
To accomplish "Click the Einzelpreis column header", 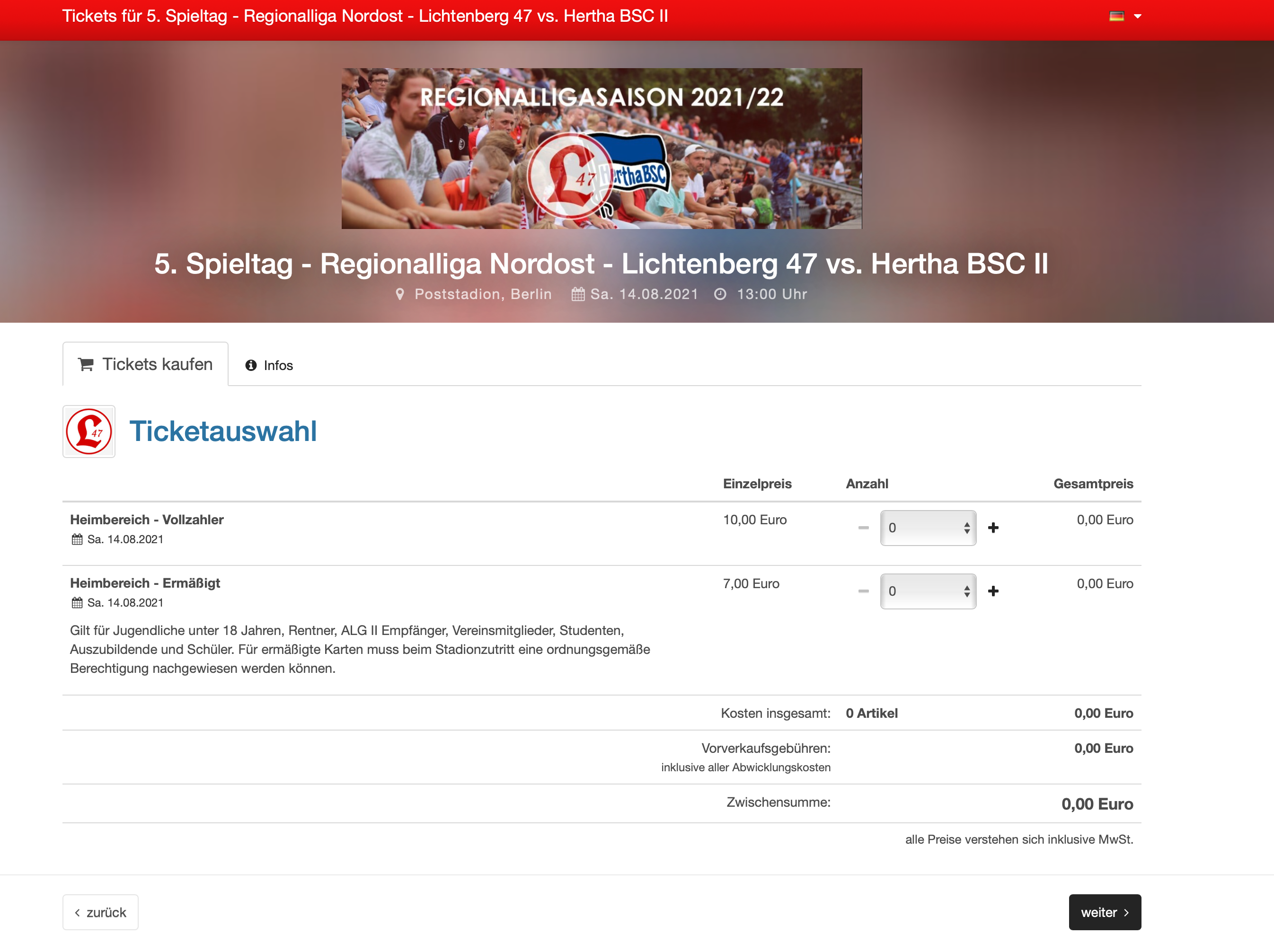I will 757,484.
